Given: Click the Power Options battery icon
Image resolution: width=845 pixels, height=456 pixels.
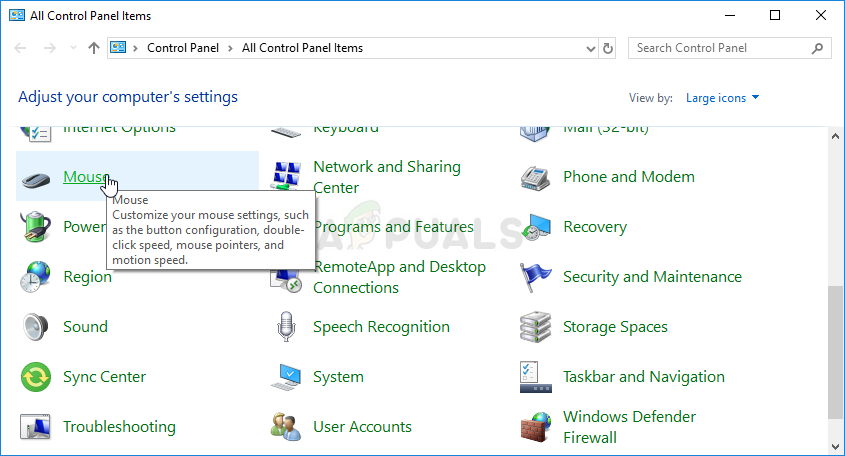Looking at the screenshot, I should point(36,226).
